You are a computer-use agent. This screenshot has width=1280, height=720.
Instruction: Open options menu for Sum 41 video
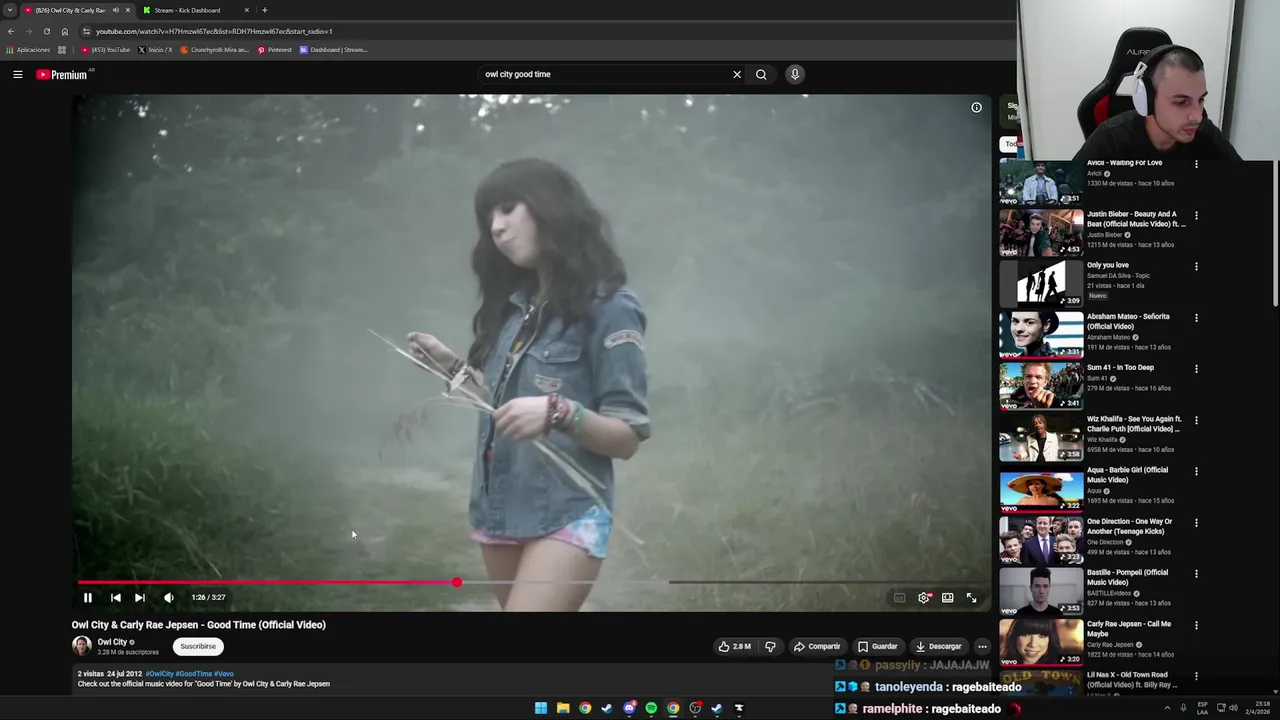click(1196, 369)
